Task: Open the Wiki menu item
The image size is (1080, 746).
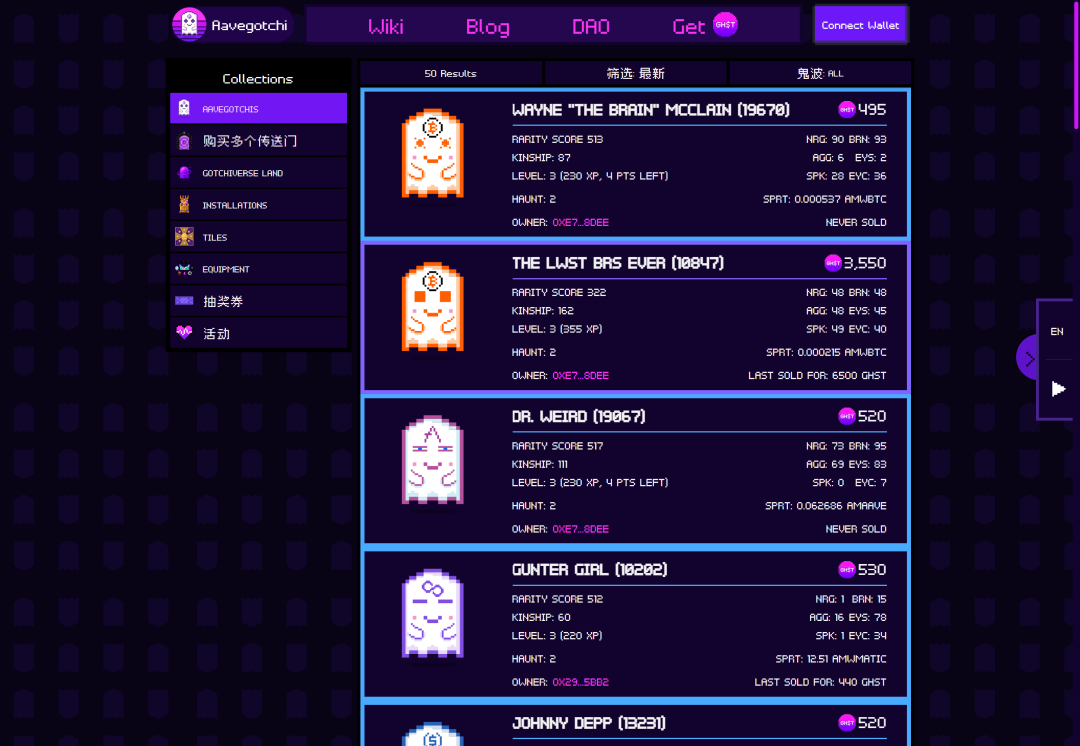Action: pyautogui.click(x=386, y=26)
